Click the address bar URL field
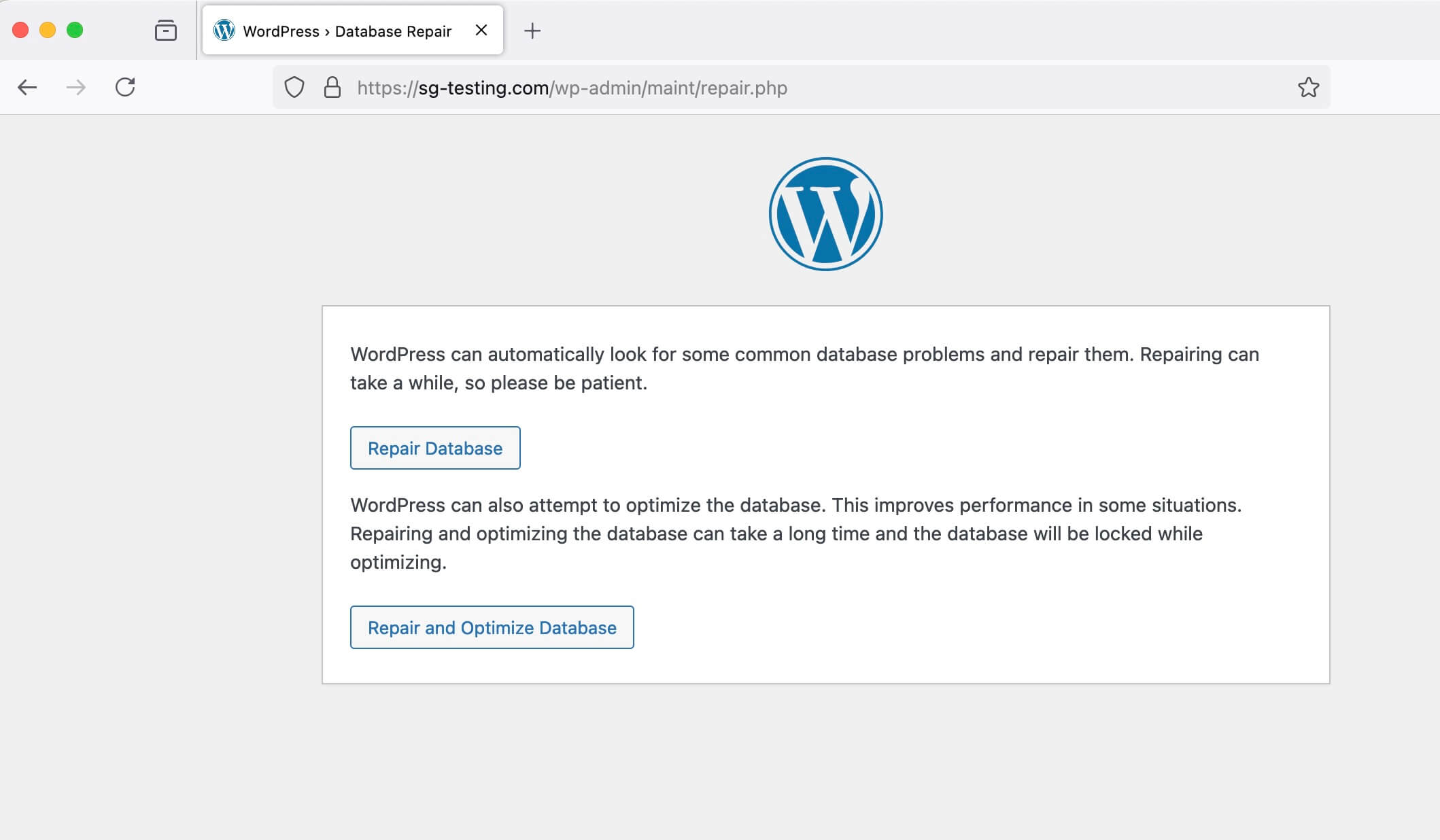This screenshot has width=1440, height=840. [x=802, y=87]
